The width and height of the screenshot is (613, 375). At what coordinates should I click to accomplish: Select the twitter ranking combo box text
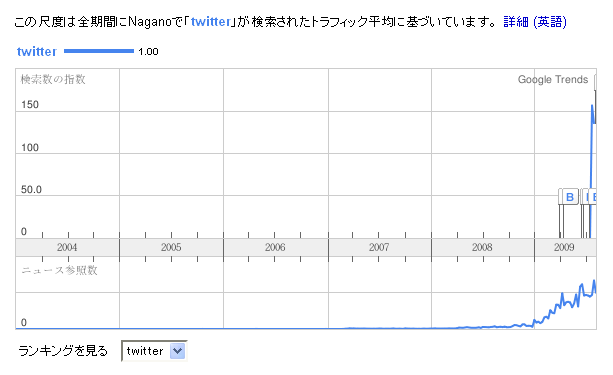pos(145,351)
